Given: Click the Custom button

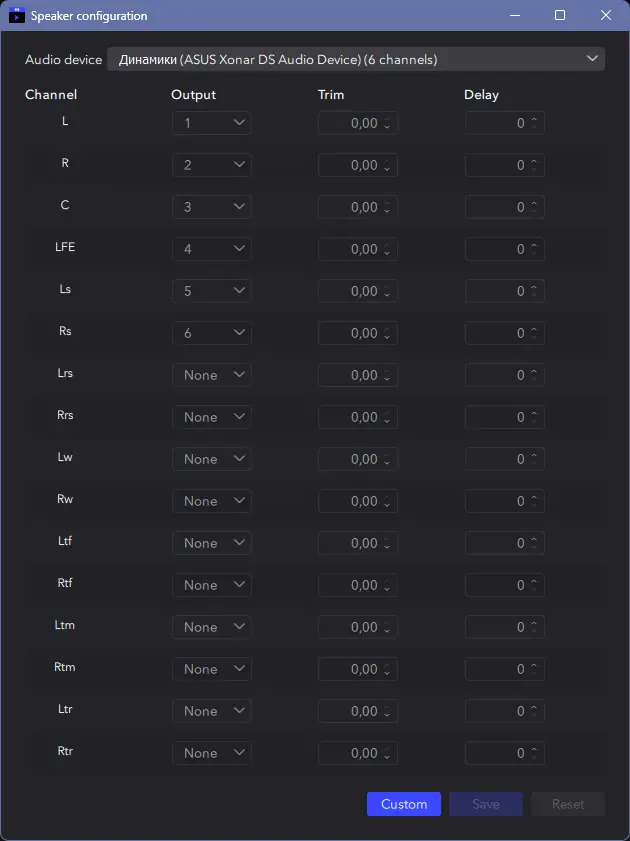Looking at the screenshot, I should click(404, 804).
